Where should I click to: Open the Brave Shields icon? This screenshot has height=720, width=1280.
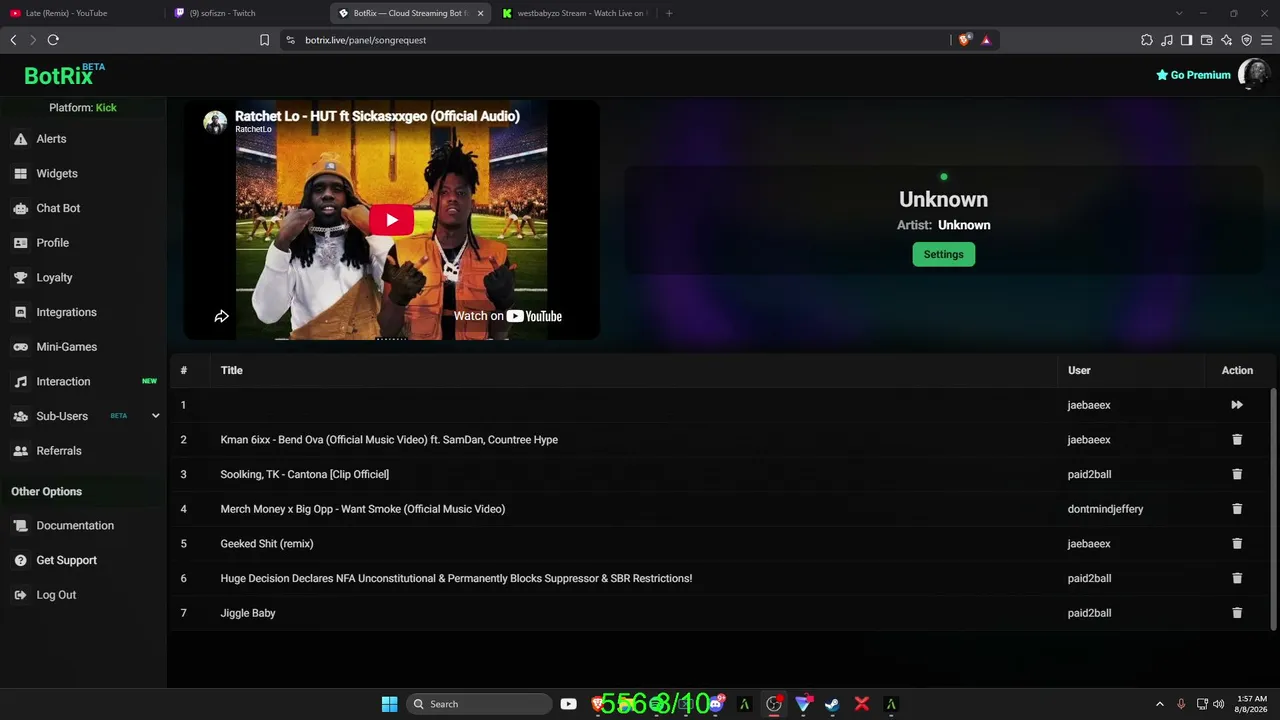965,40
